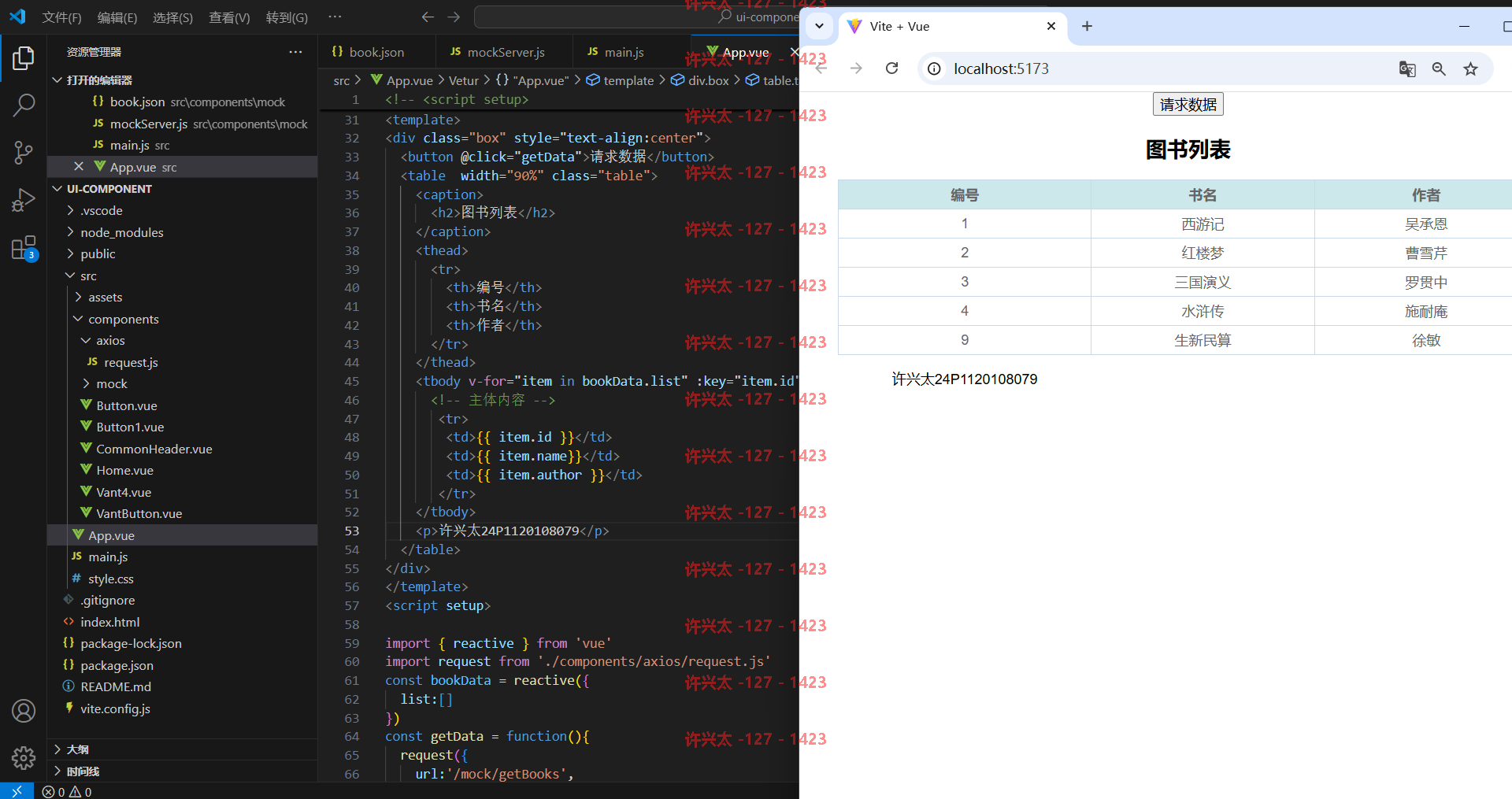The width and height of the screenshot is (1512, 799).
Task: Switch to the book.json editor tab
Action: pos(376,52)
